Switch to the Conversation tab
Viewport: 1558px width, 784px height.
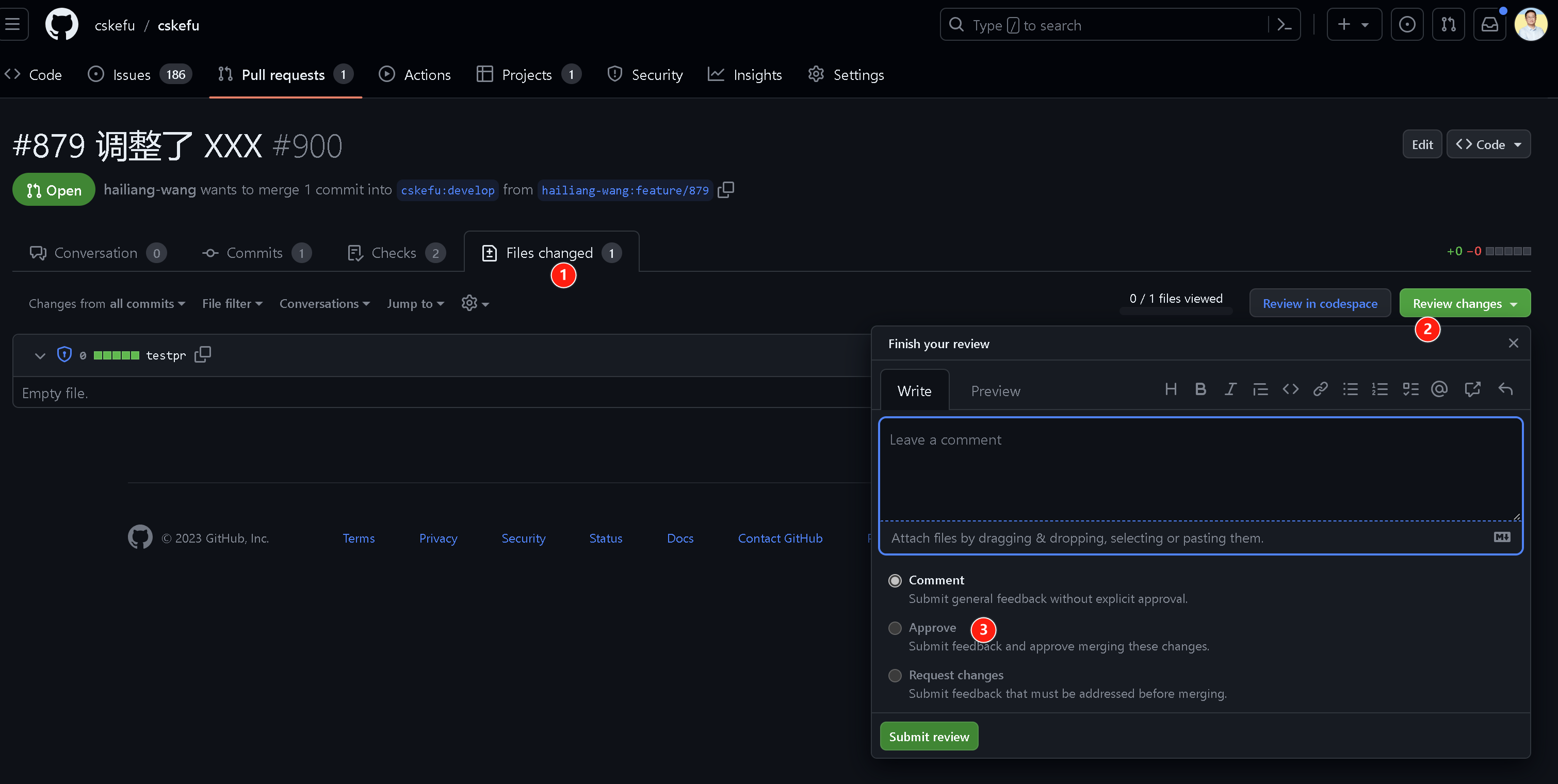tap(98, 253)
